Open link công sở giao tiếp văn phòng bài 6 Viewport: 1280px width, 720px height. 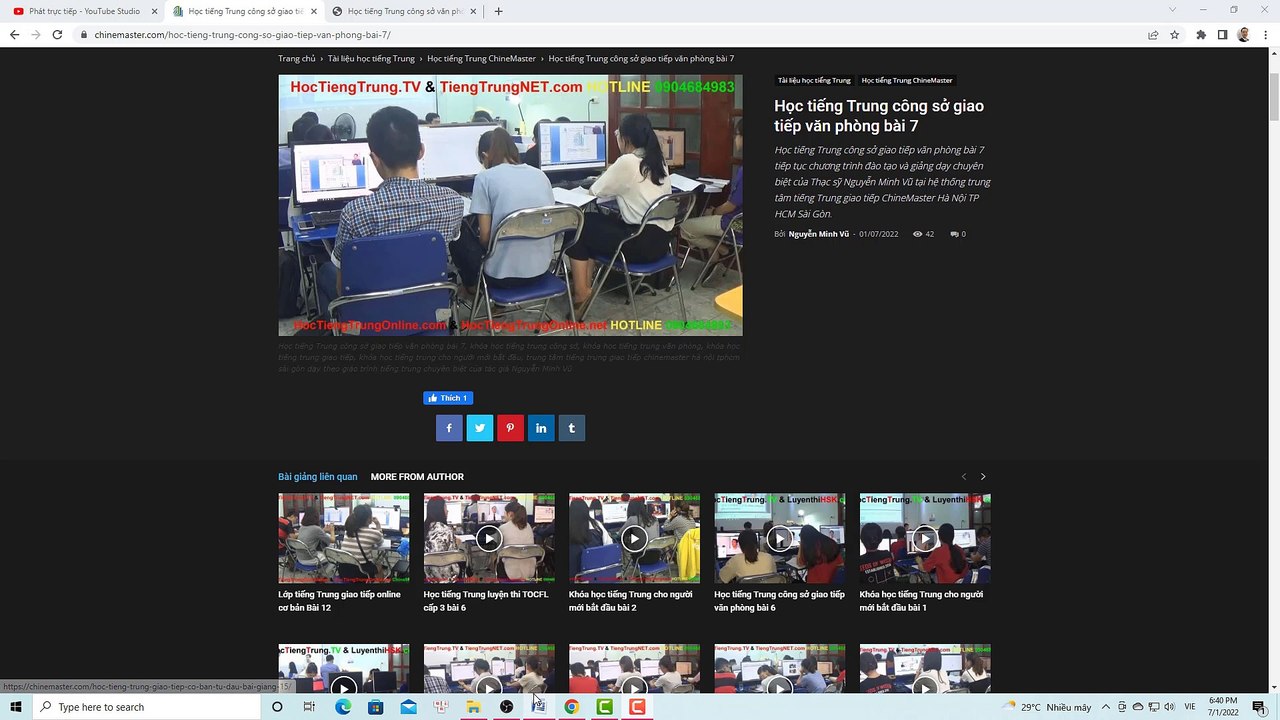pyautogui.click(x=779, y=601)
